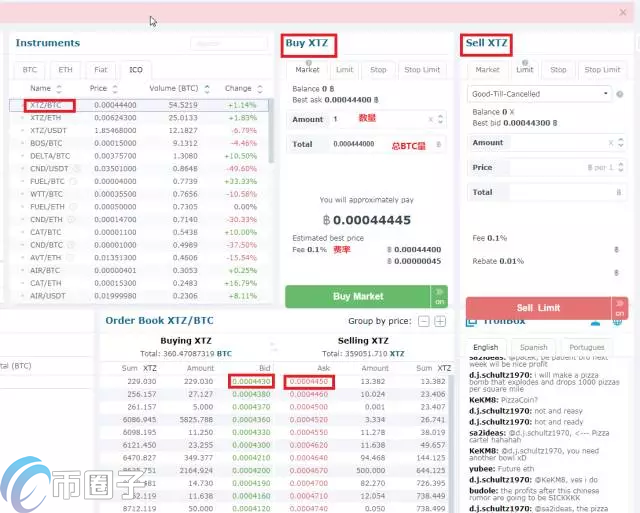Switch to BTC instruments tab
Image resolution: width=640 pixels, height=513 pixels.
coord(30,70)
